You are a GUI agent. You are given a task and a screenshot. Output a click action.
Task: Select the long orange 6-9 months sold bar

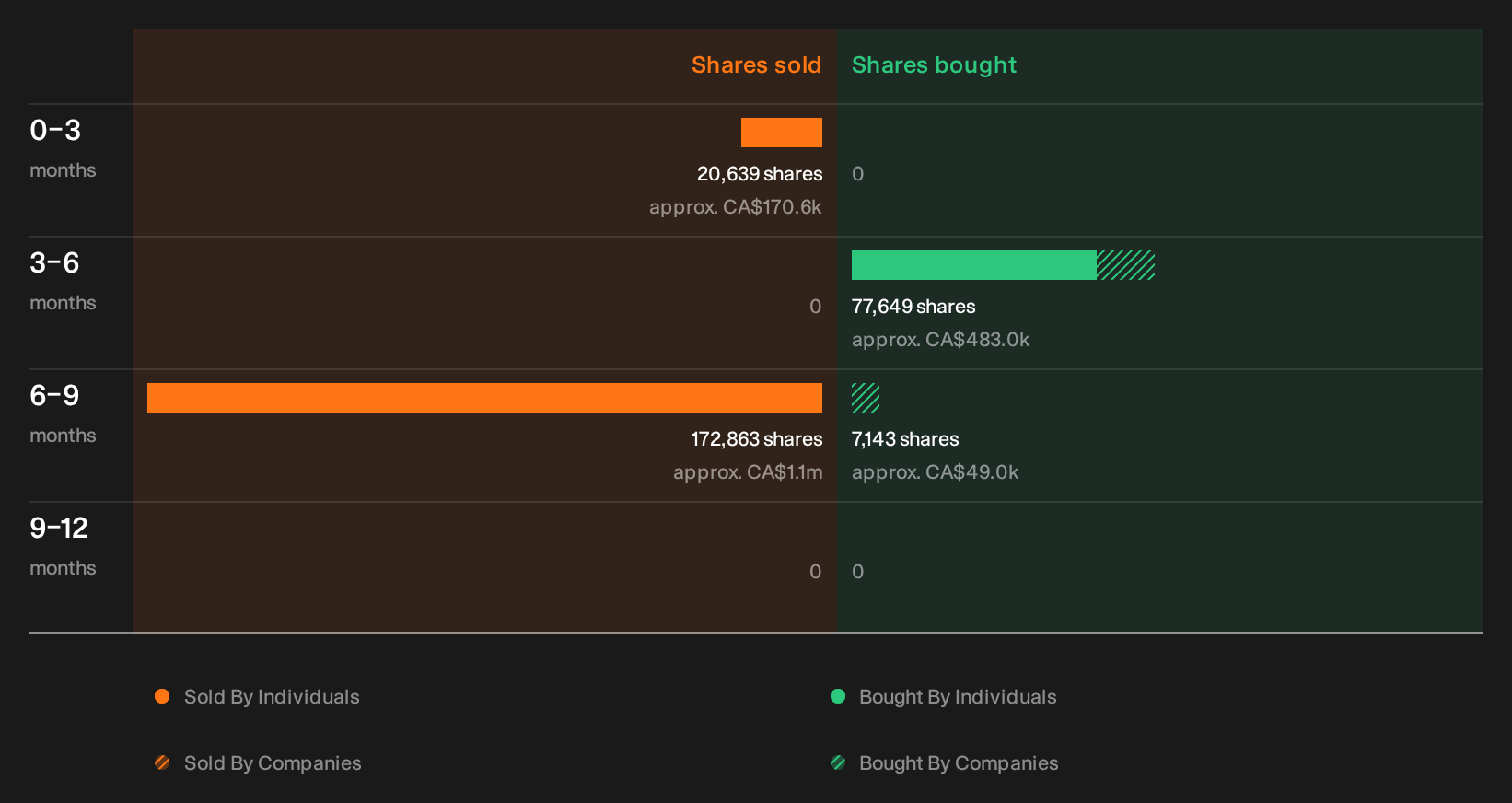pos(484,398)
